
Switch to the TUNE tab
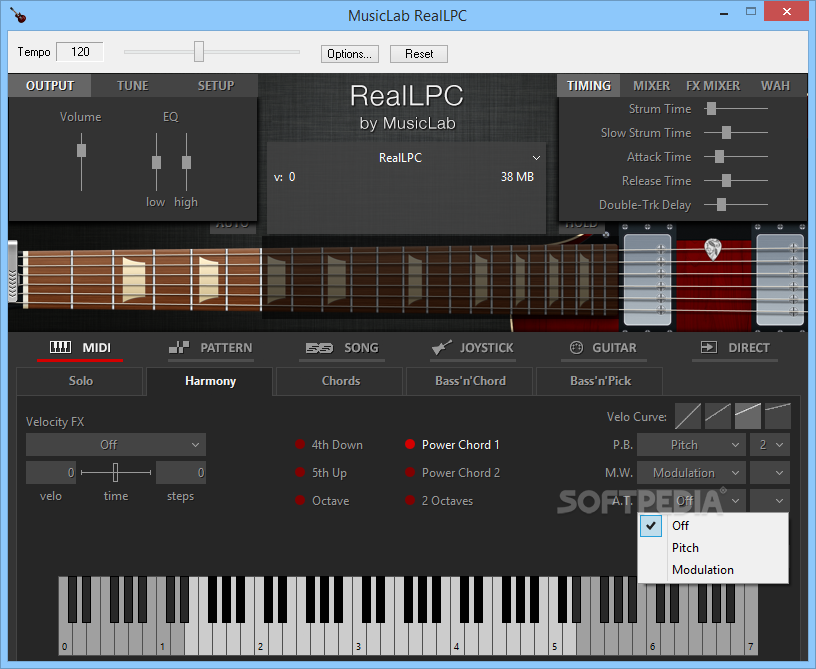(x=133, y=86)
